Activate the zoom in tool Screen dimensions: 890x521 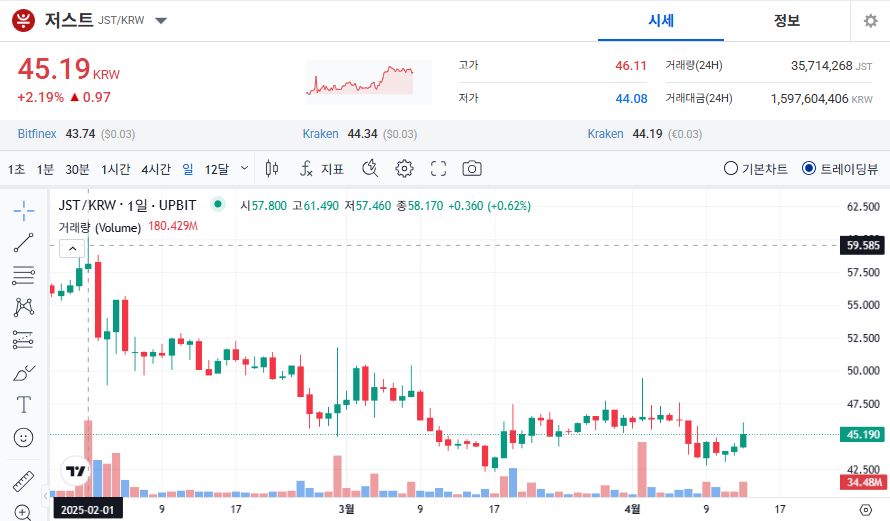click(23, 512)
